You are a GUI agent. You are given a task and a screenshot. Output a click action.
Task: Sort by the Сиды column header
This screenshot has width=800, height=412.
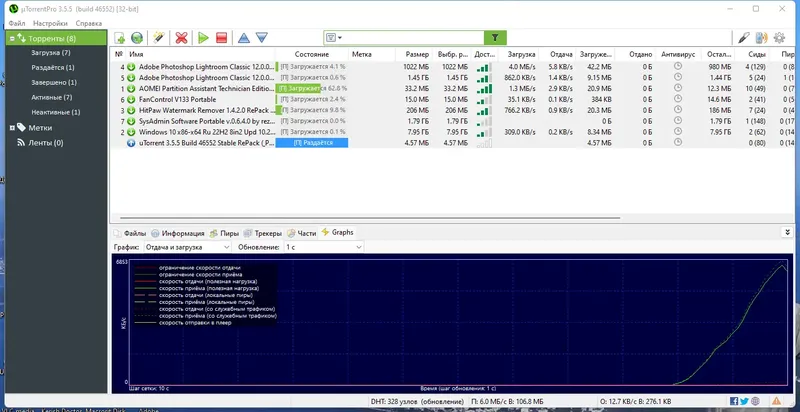click(x=757, y=54)
